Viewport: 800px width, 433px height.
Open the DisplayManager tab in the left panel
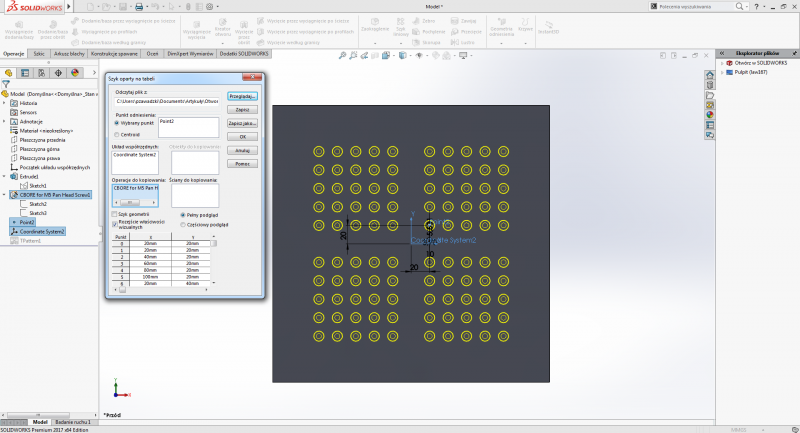75,72
